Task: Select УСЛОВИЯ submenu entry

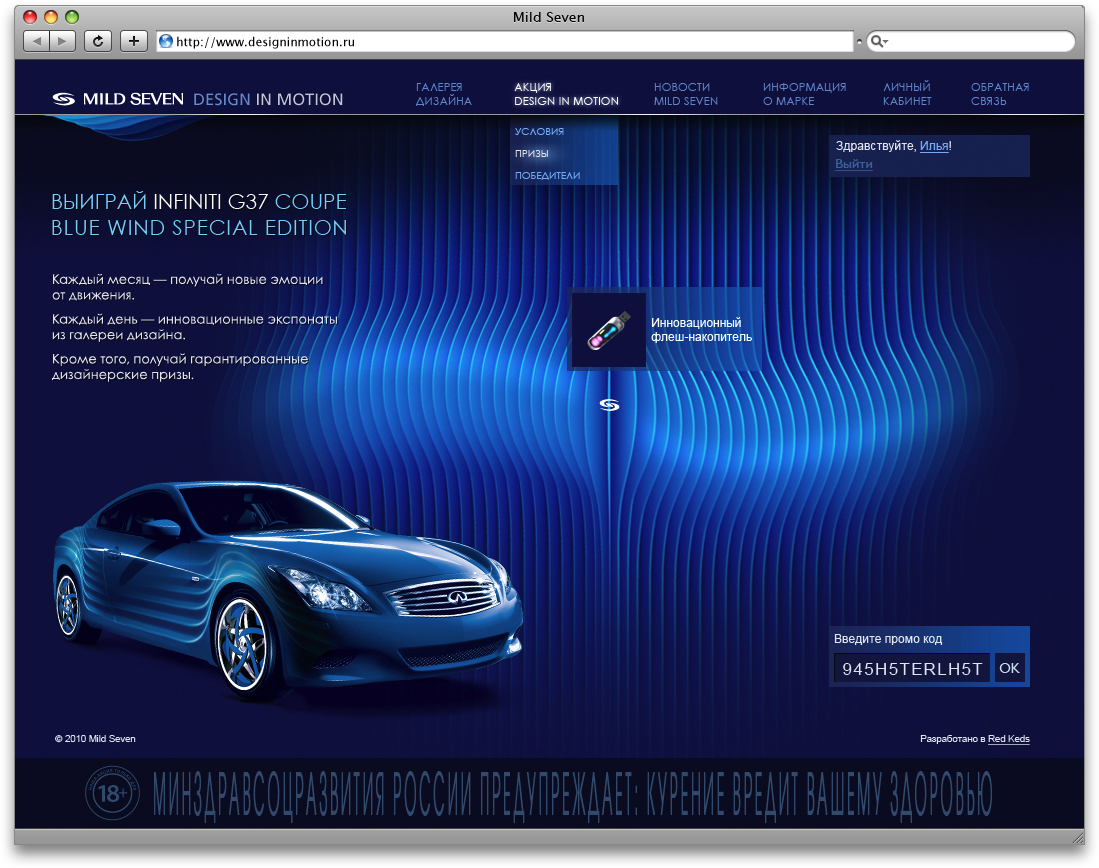Action: pos(539,131)
